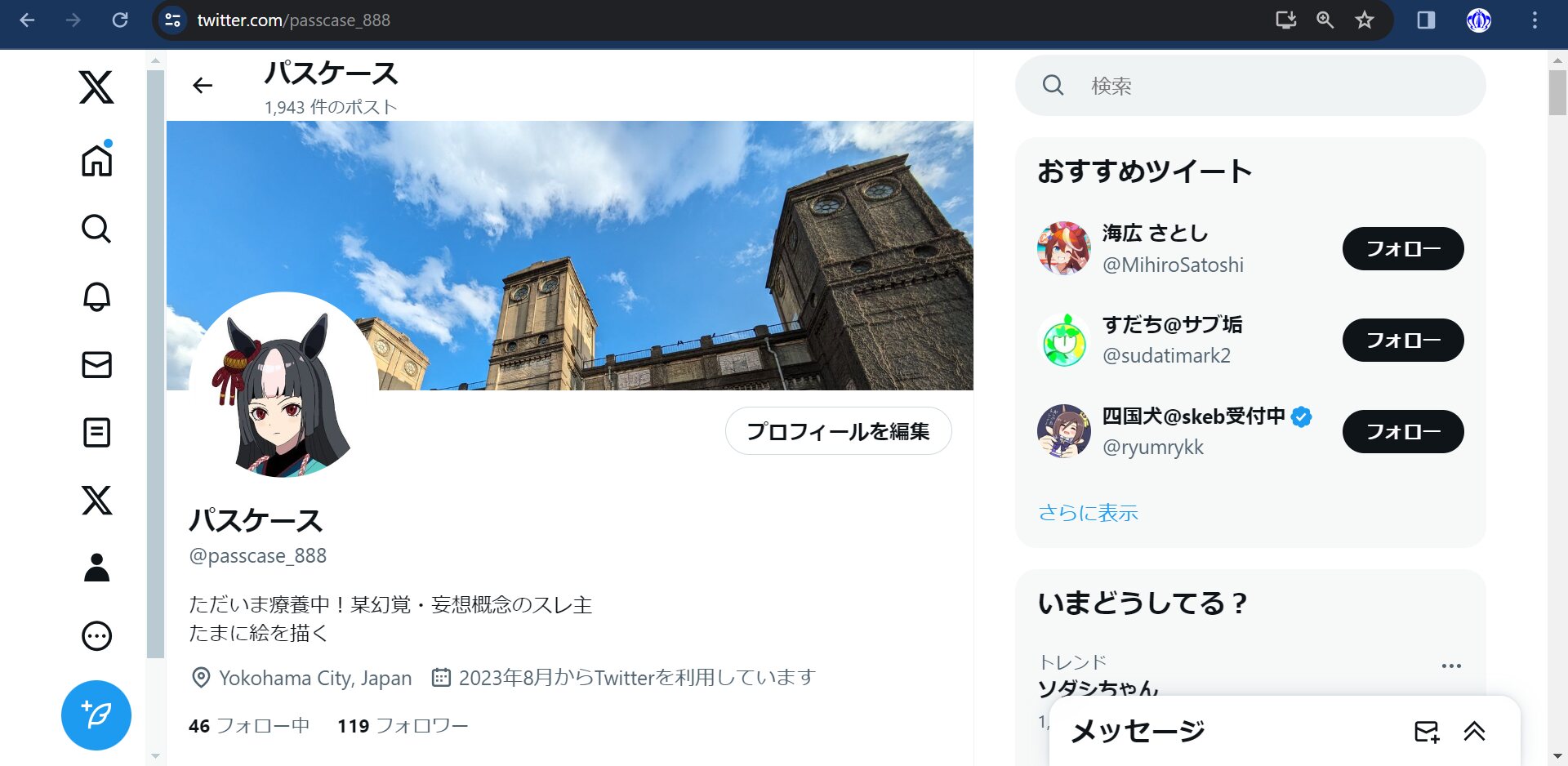This screenshot has height=766, width=1568.
Task: Expand the messages drawer with double chevron
Action: click(1474, 731)
